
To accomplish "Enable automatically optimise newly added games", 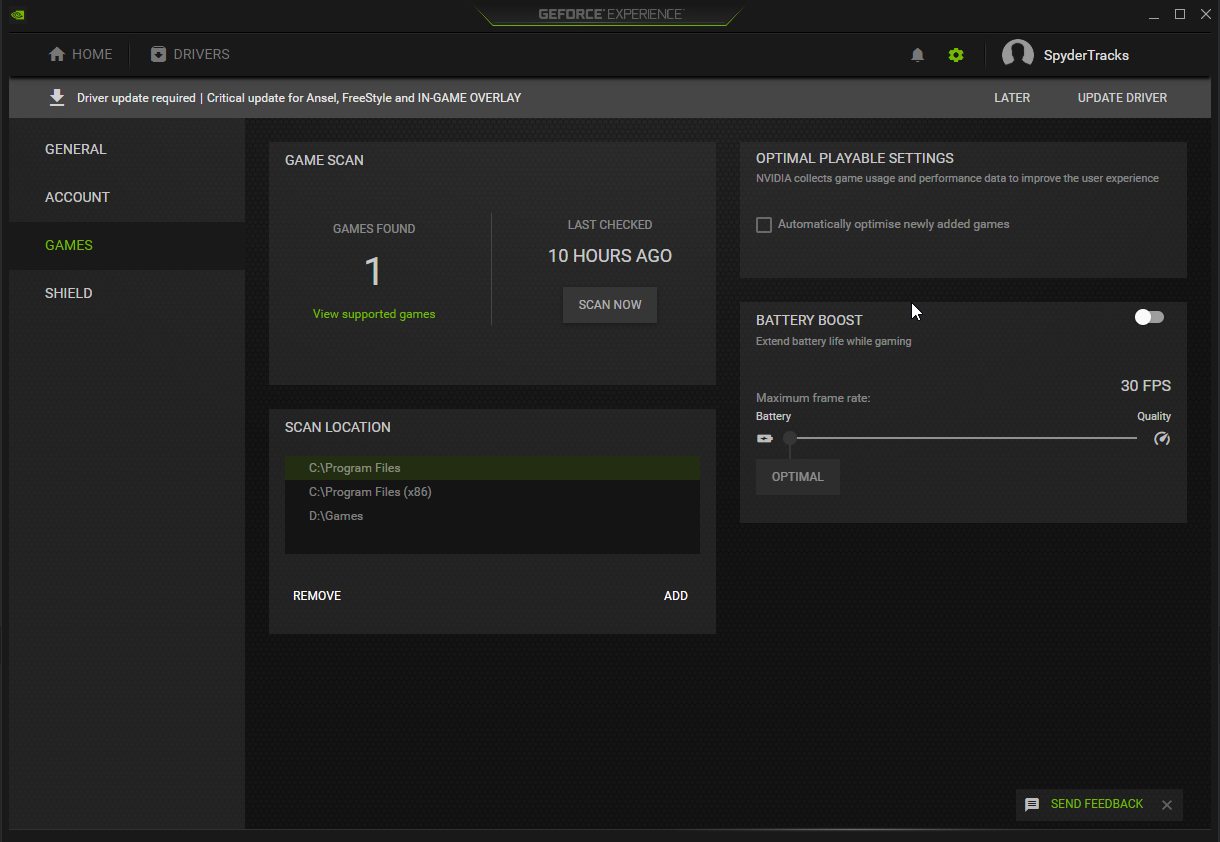I will (764, 225).
